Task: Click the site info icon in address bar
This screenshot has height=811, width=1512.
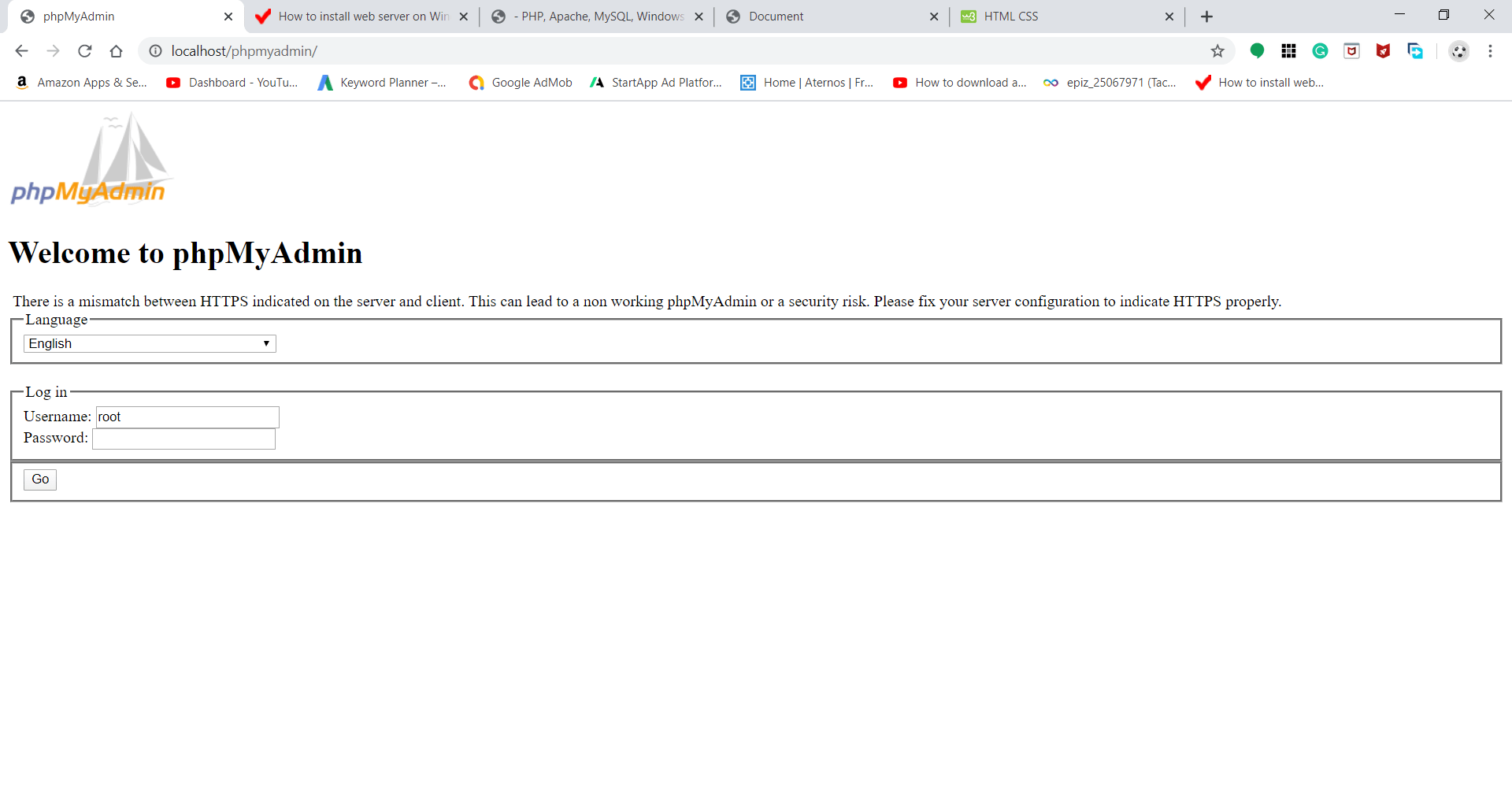Action: pyautogui.click(x=155, y=50)
